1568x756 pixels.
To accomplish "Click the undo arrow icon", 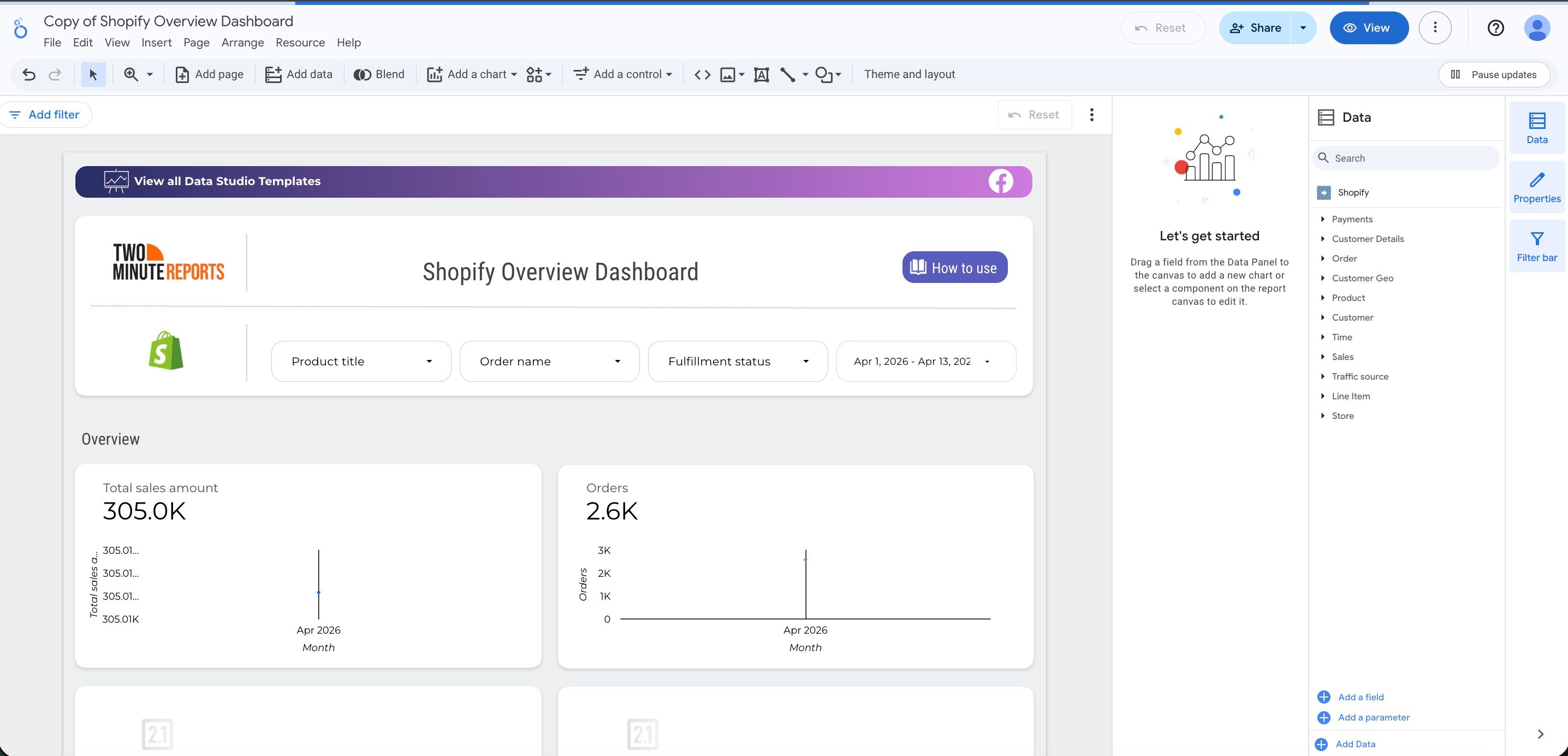I will pos(28,74).
